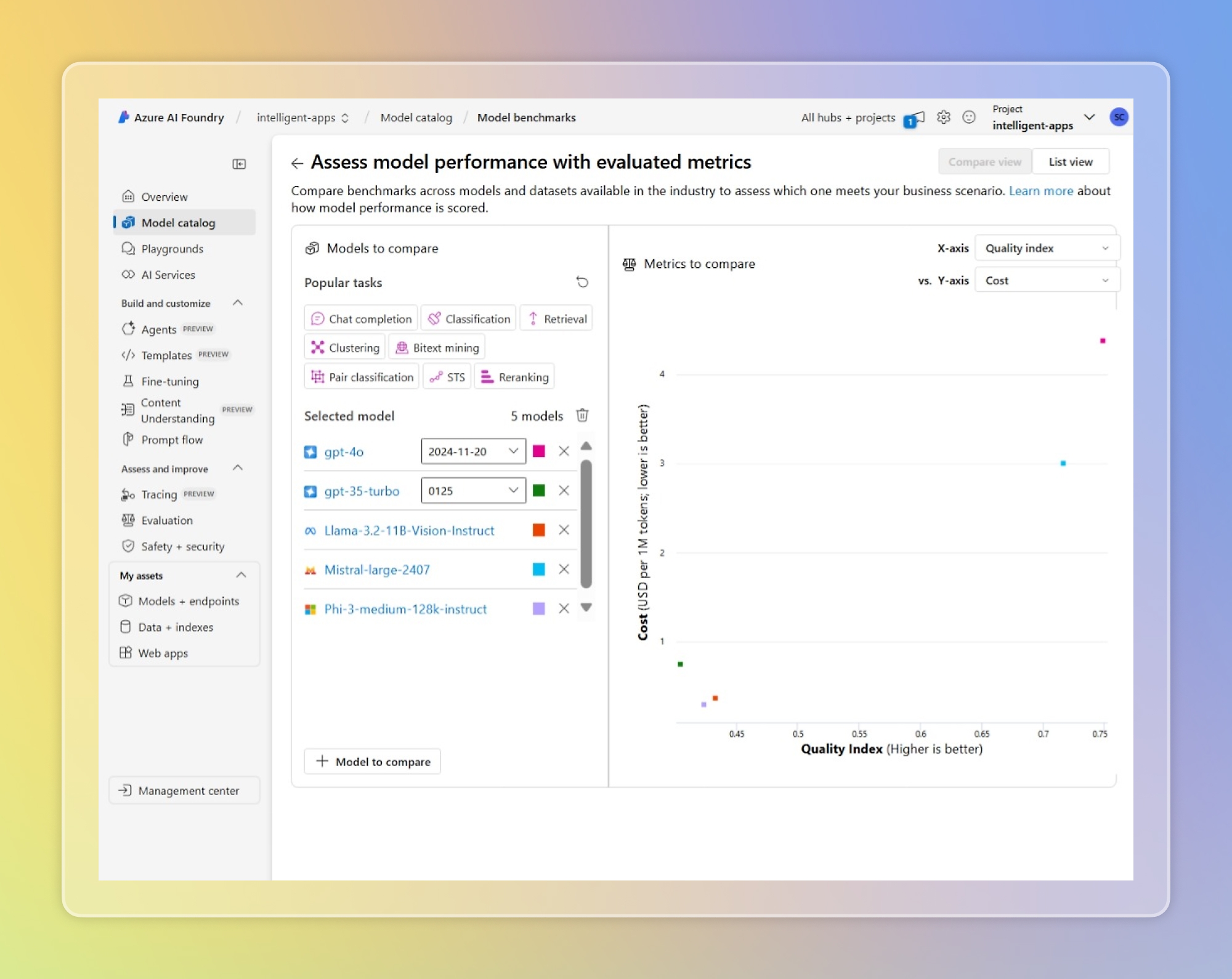Filter by Classification task
This screenshot has width=1232, height=979.
tap(469, 318)
